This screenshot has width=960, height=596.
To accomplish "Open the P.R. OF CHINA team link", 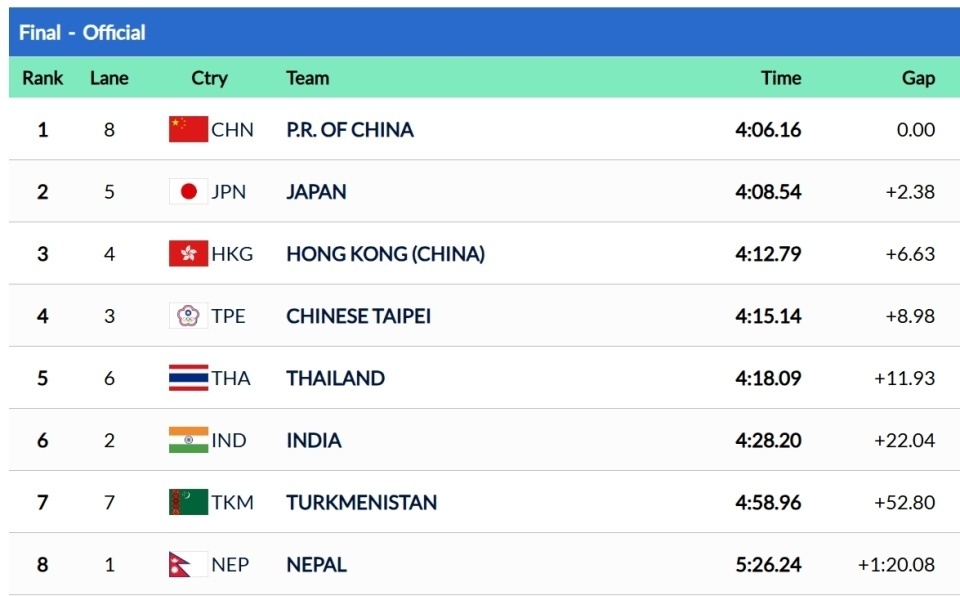I will coord(349,129).
